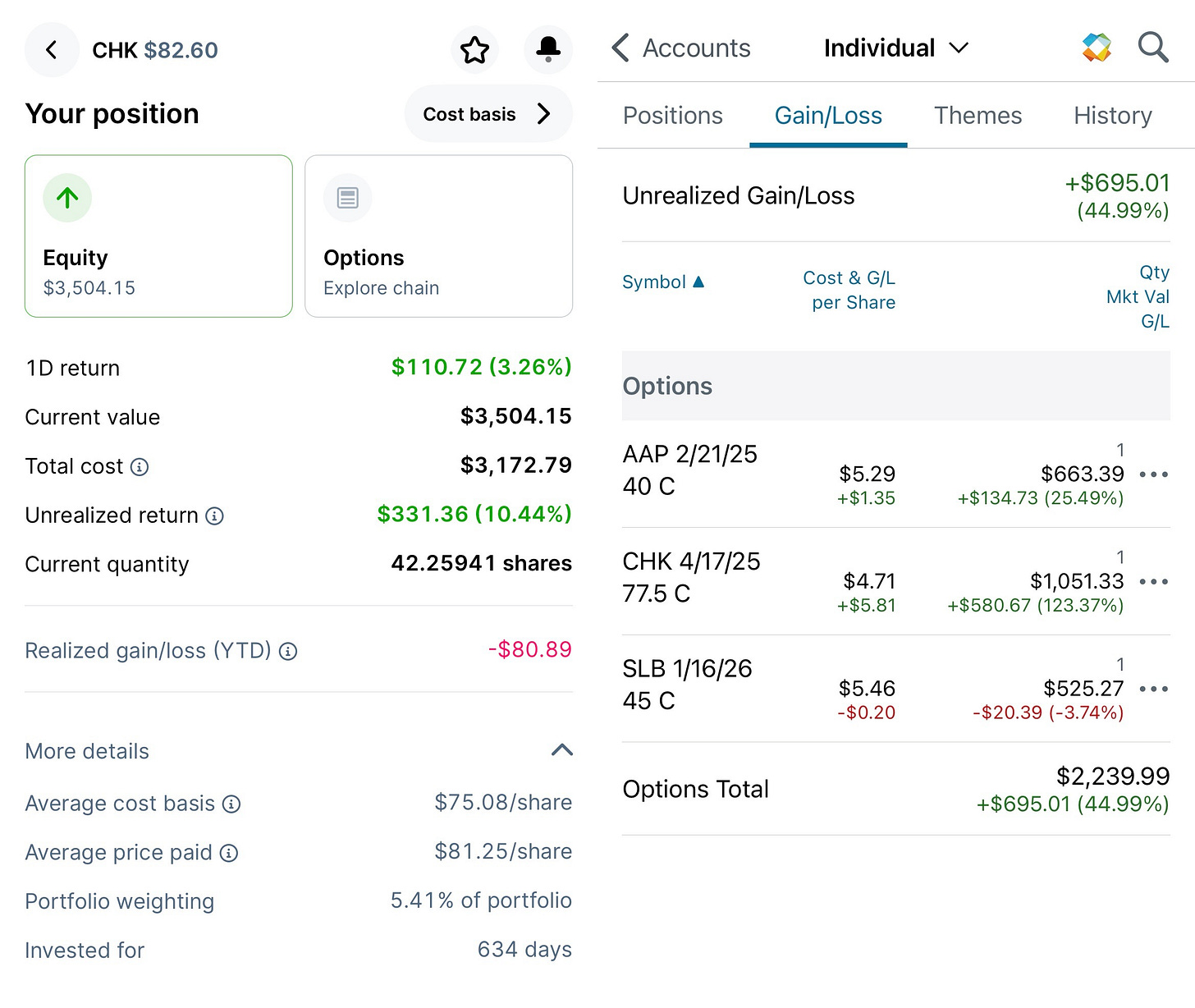Screen dimensions: 1195x1008
Task: Switch to the Themes tab
Action: pyautogui.click(x=978, y=116)
